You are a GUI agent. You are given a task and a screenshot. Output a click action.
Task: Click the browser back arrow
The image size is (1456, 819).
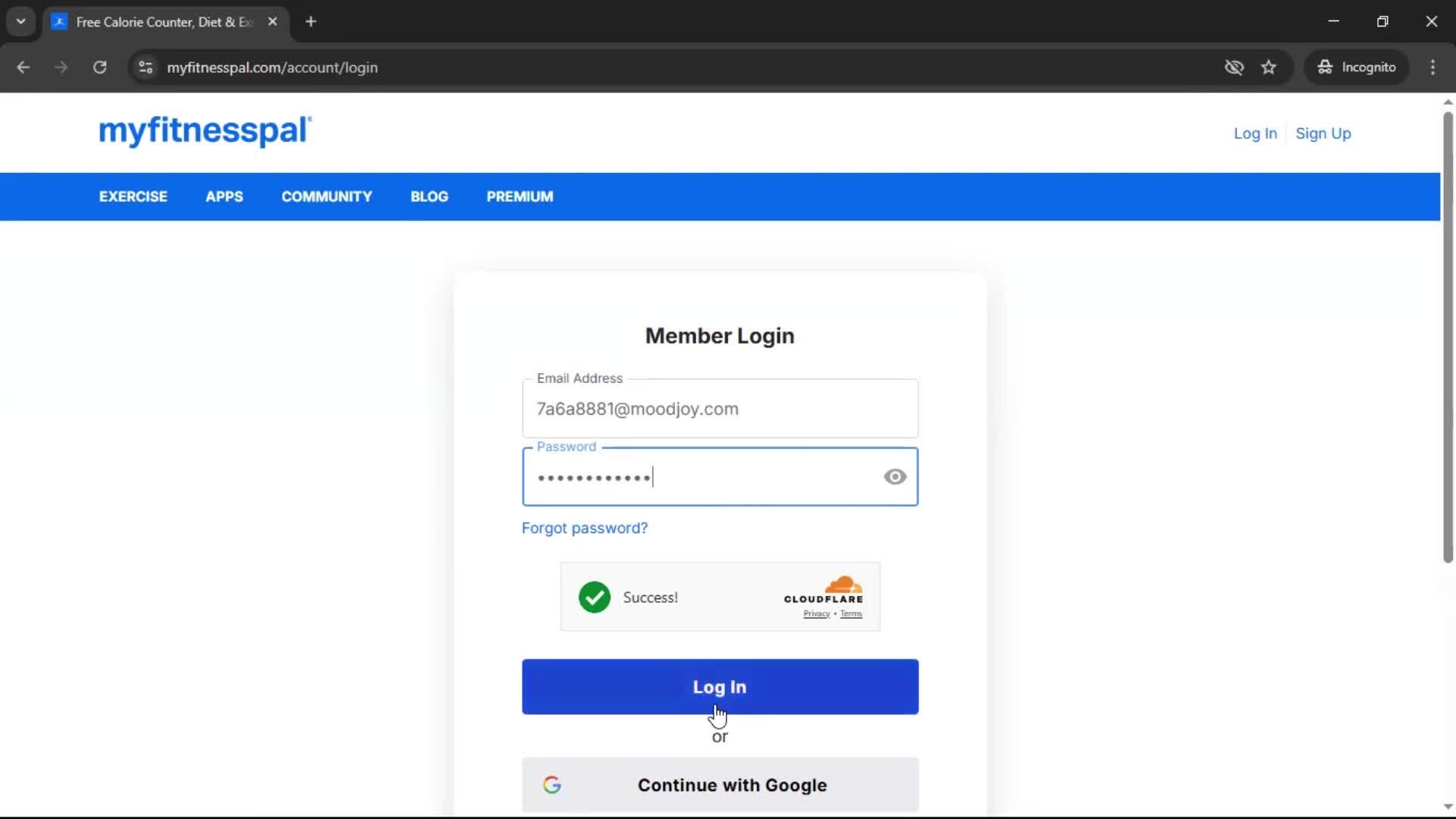pyautogui.click(x=23, y=67)
